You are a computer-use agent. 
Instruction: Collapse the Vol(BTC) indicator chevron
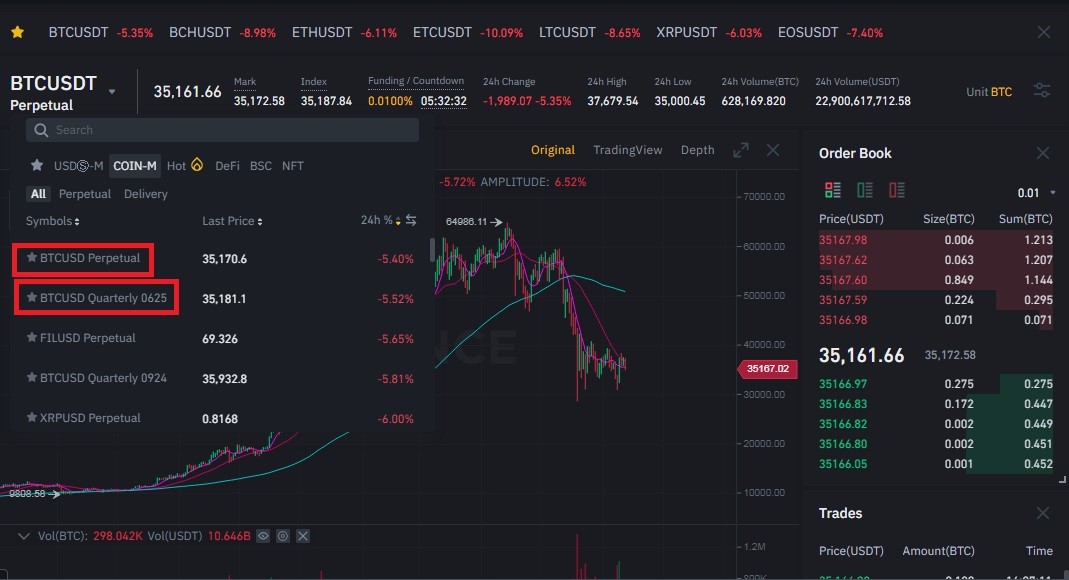click(x=24, y=536)
